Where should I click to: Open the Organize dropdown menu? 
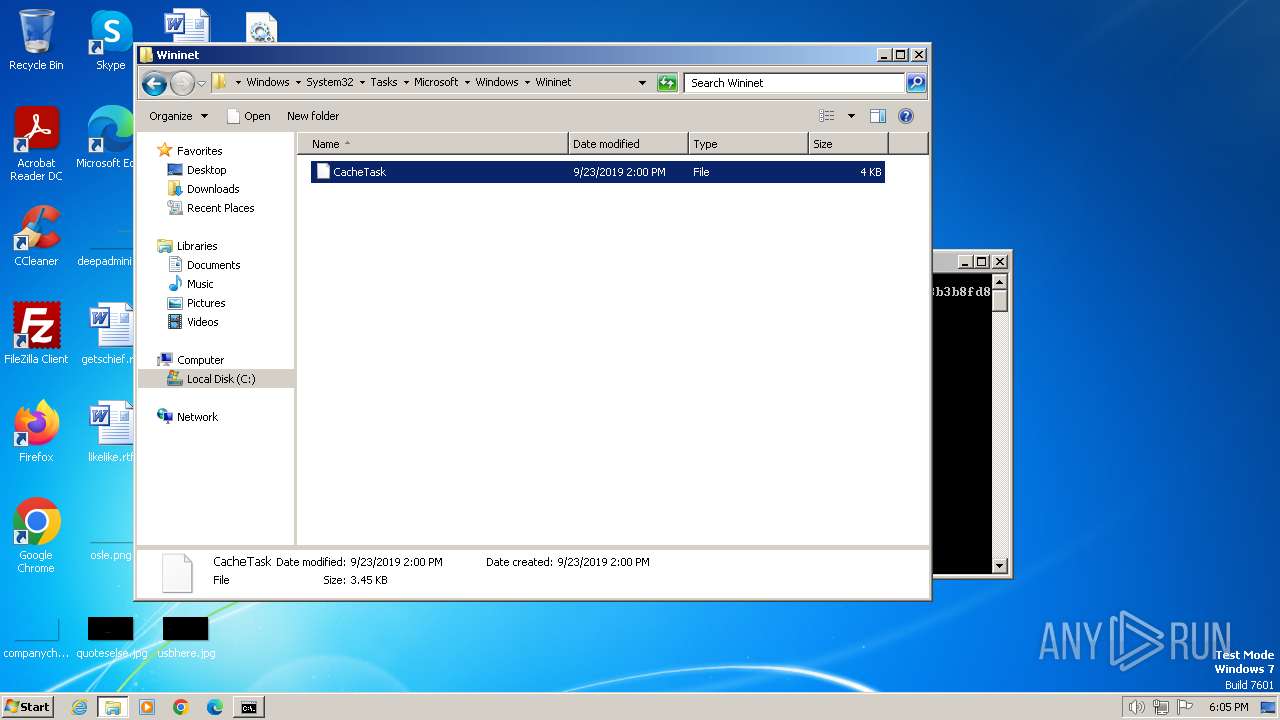[178, 116]
